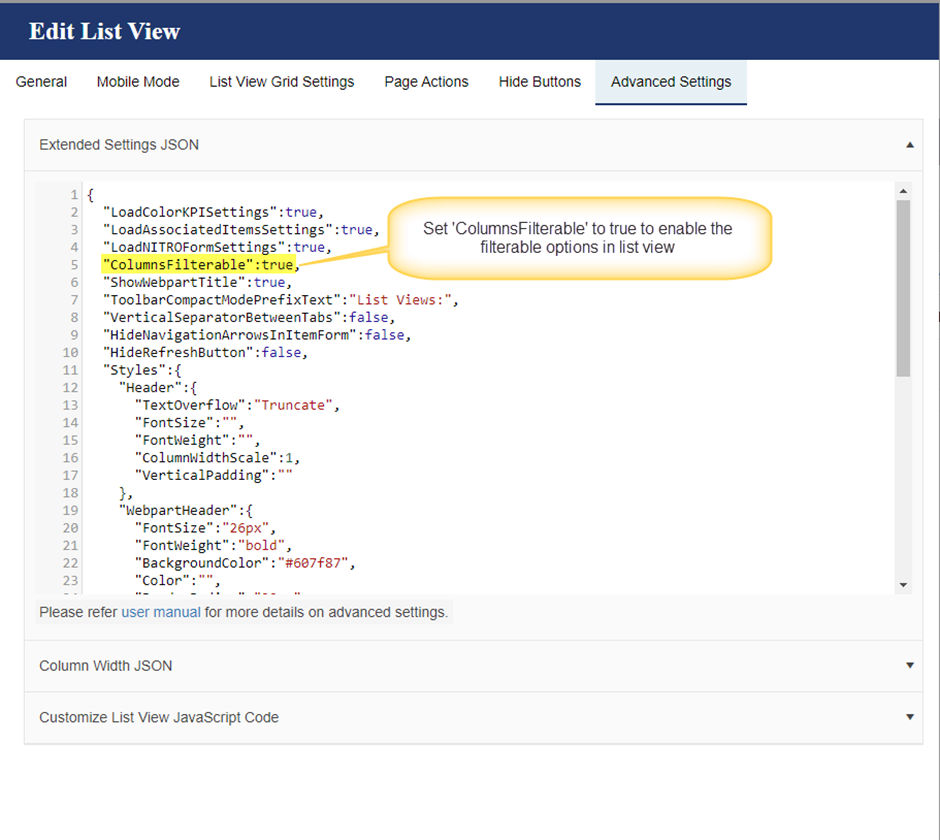
Task: Click the BackgroundColor #607f87 value
Action: (x=313, y=563)
